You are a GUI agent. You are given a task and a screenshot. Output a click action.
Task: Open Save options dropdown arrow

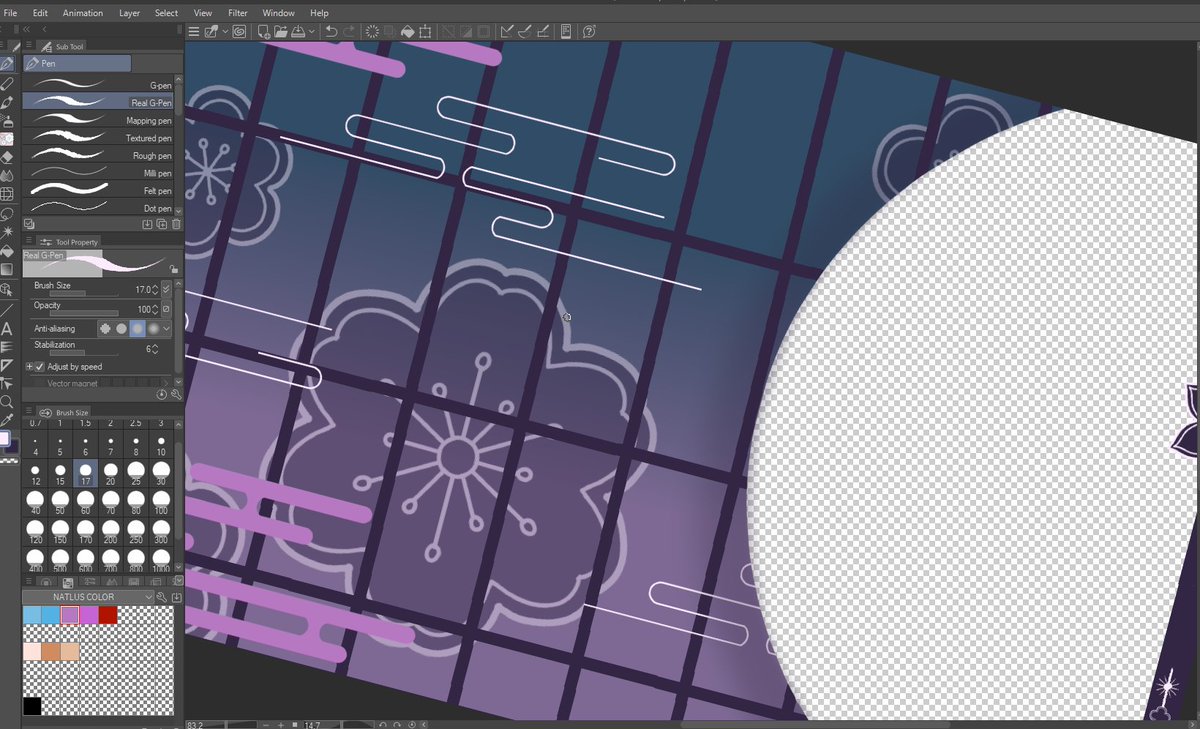click(312, 31)
